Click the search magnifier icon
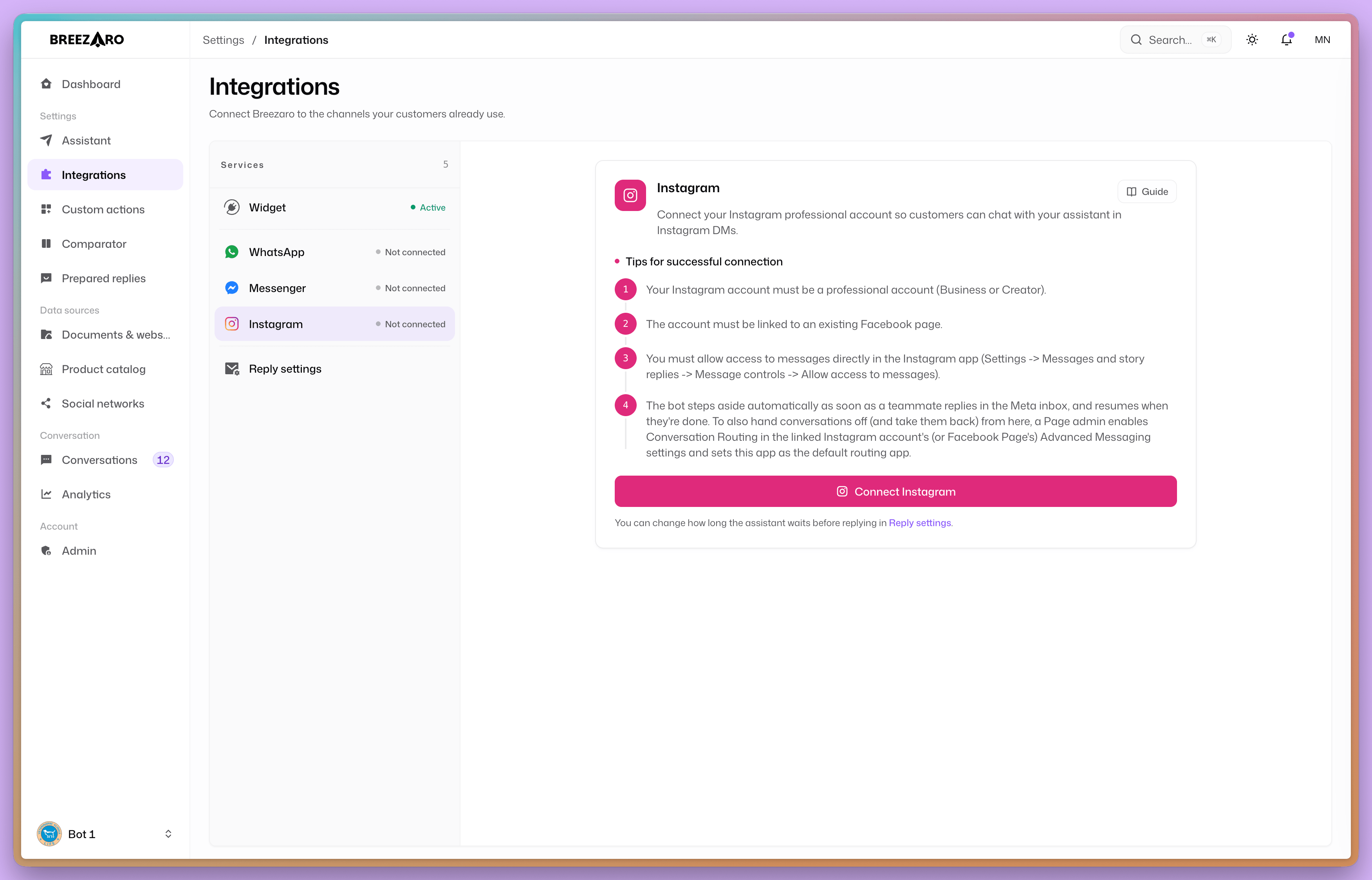This screenshot has height=880, width=1372. [x=1136, y=40]
